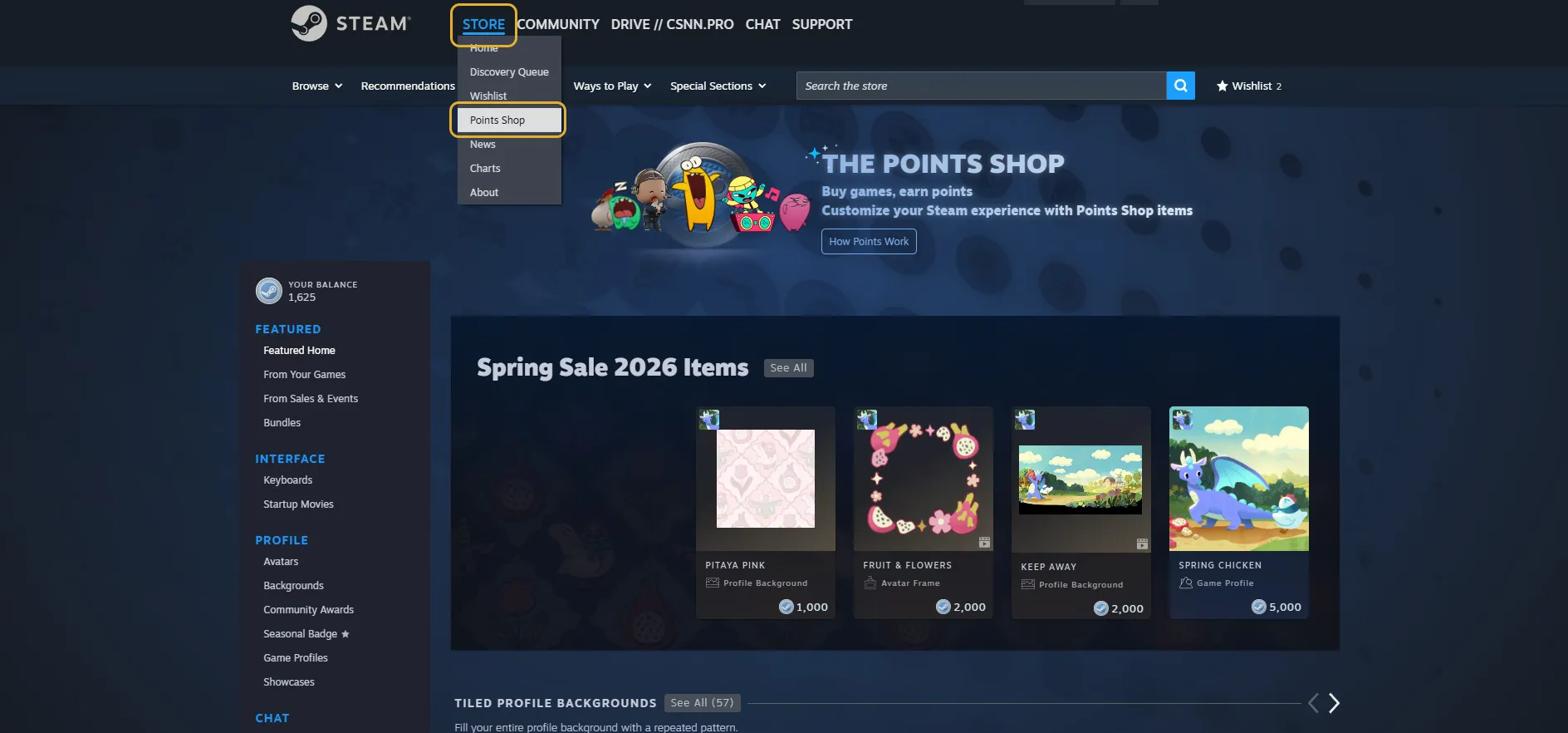The height and width of the screenshot is (733, 1568).
Task: Expand the Ways to Play dropdown
Action: (612, 86)
